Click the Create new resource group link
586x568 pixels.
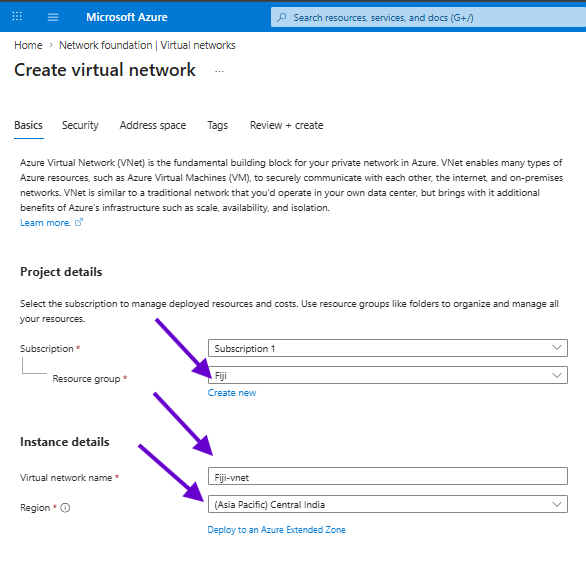(x=232, y=393)
